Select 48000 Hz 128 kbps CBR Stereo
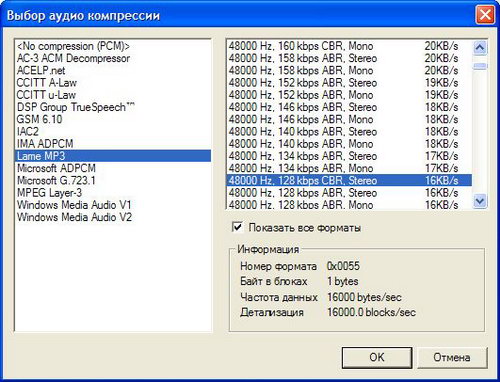The width and height of the screenshot is (500, 382). [x=349, y=181]
